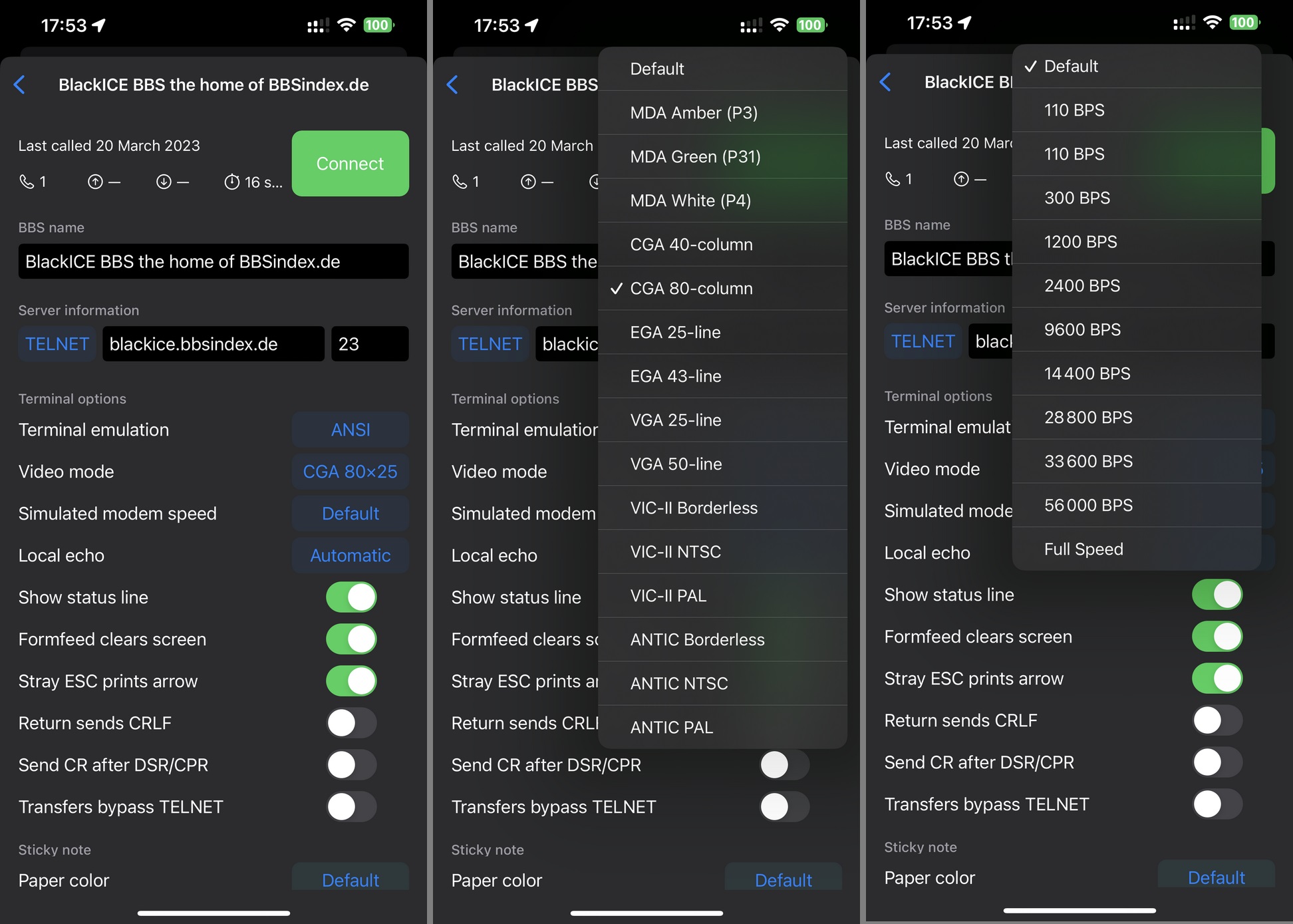This screenshot has height=924, width=1293.
Task: Choose ANTIC PAL from the video menu
Action: coord(723,727)
